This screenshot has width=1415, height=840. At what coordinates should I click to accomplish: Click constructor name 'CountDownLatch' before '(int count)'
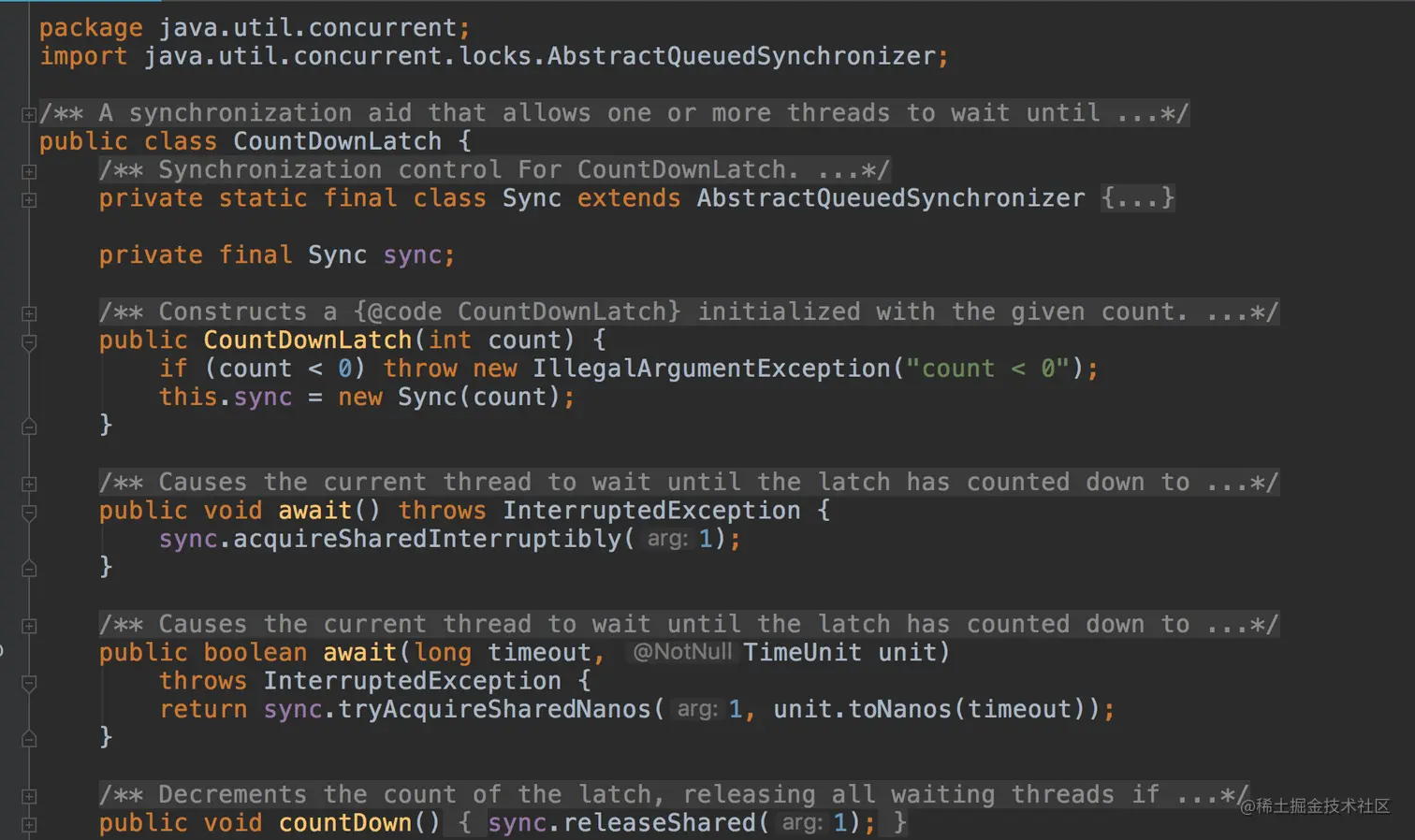click(308, 340)
